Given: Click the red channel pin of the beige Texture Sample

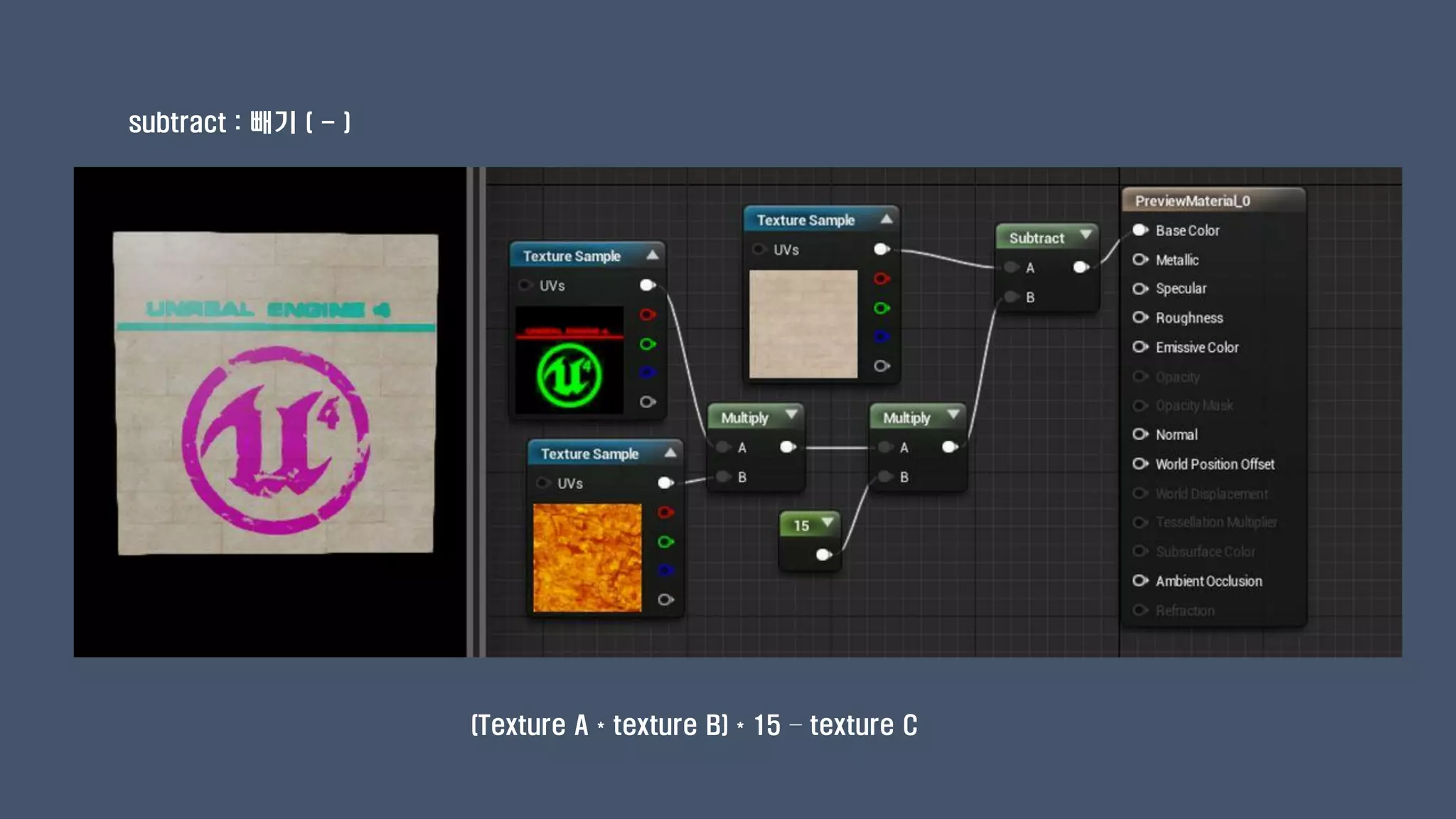Looking at the screenshot, I should tap(882, 279).
